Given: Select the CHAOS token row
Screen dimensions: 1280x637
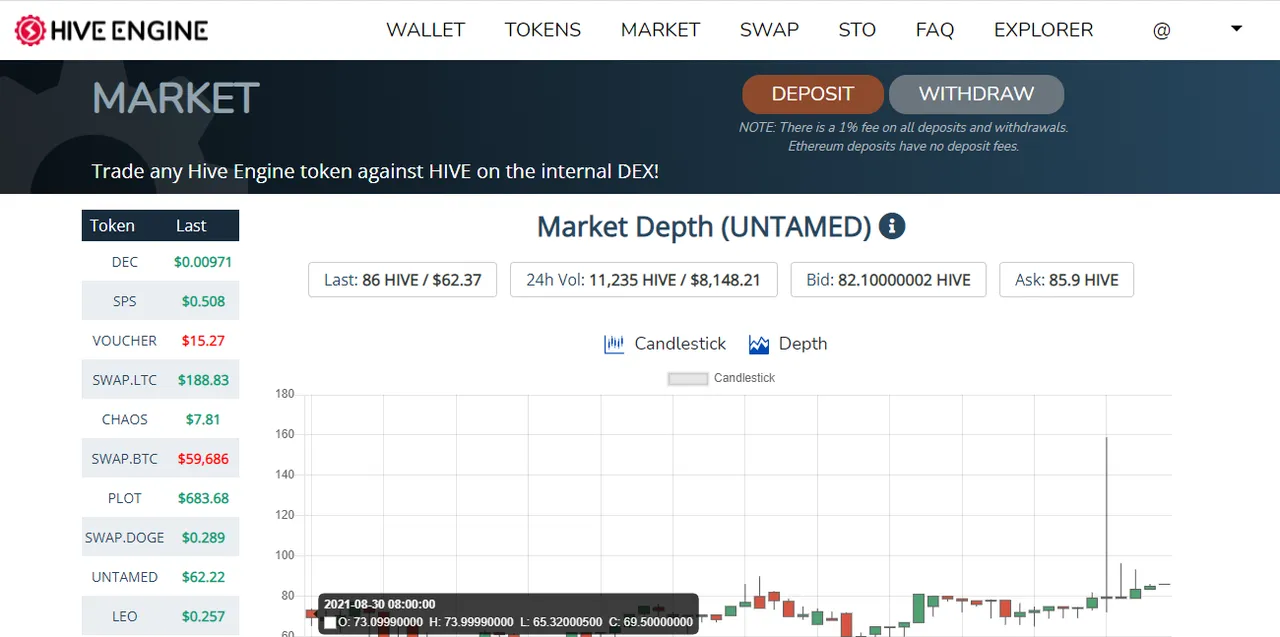Looking at the screenshot, I should 160,419.
